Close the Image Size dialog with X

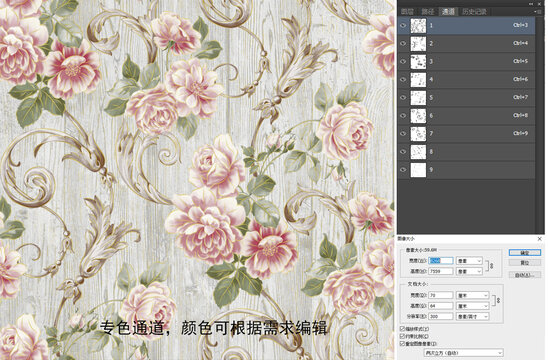[540, 239]
